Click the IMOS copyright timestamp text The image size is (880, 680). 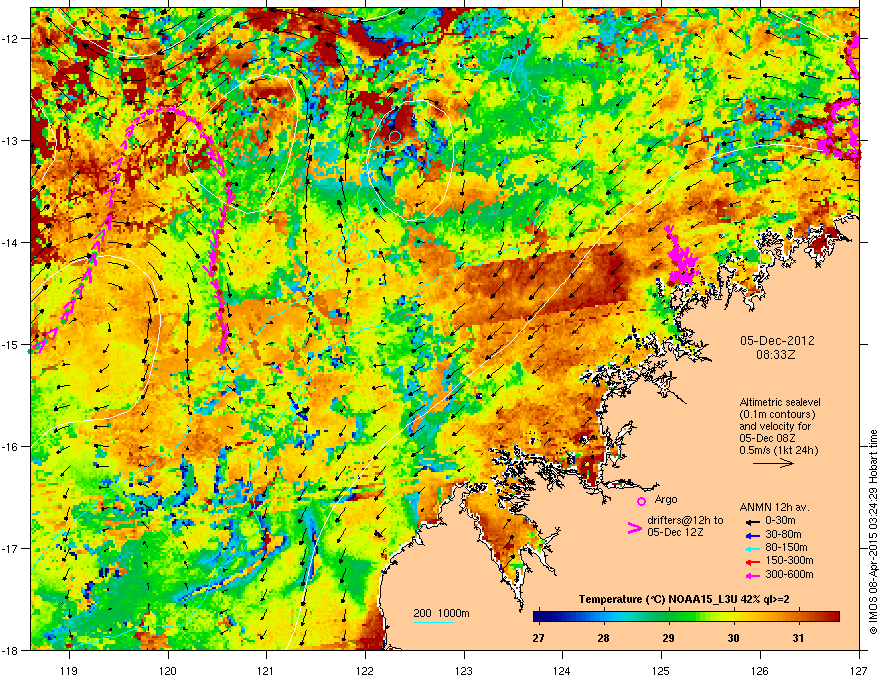pos(873,532)
